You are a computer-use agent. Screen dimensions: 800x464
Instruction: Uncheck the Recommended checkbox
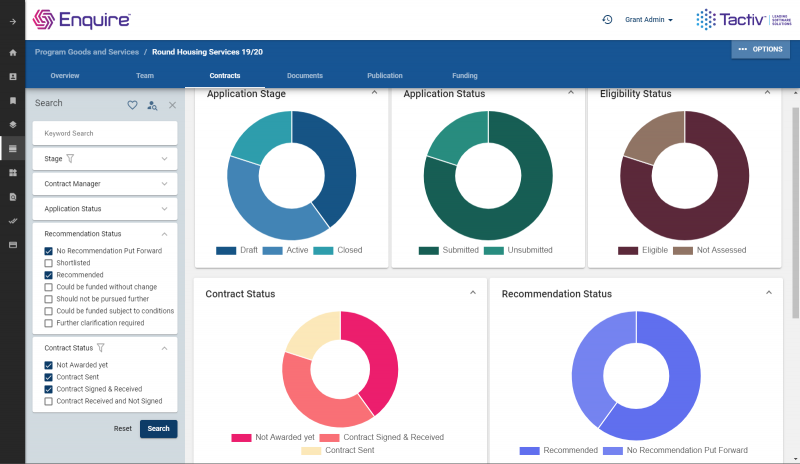(48, 275)
